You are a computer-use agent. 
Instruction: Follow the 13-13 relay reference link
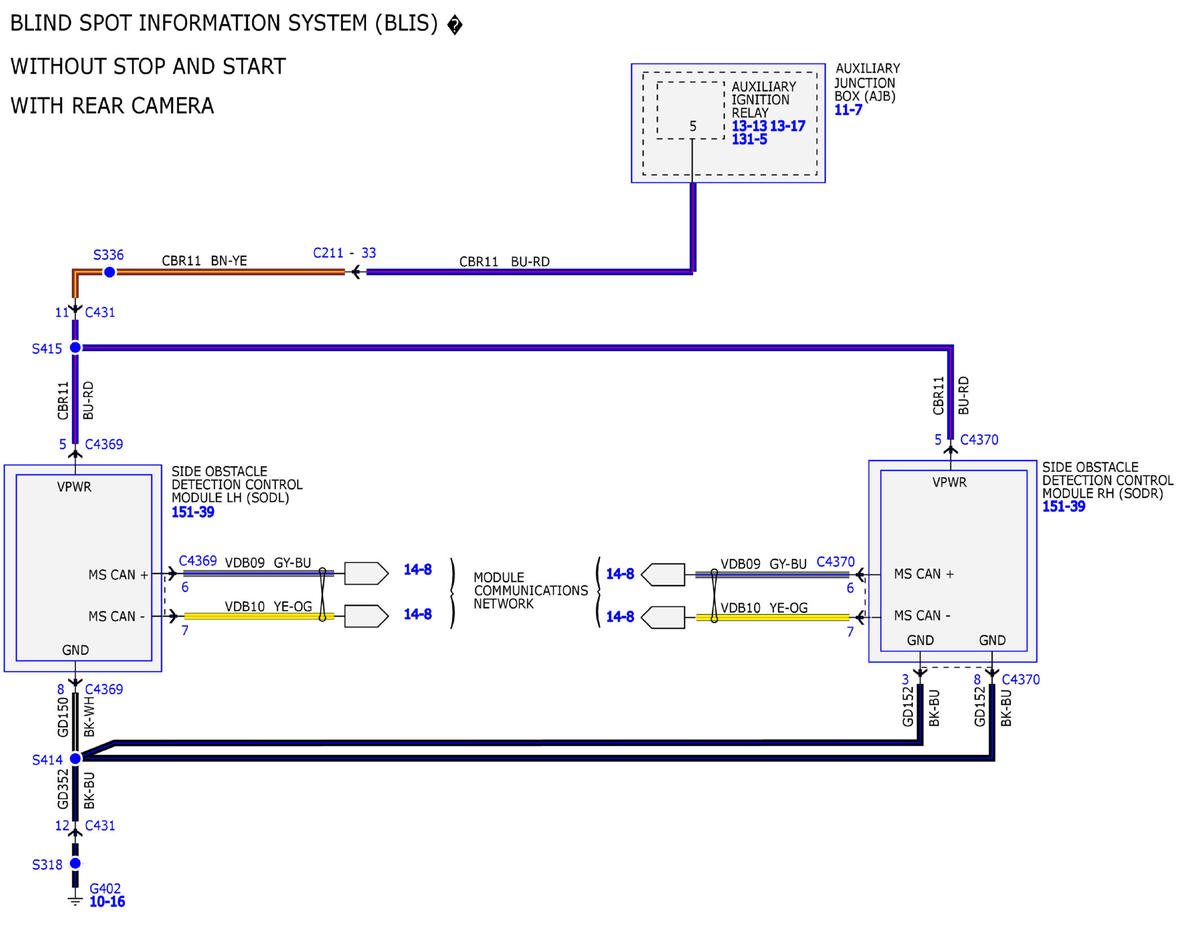click(749, 127)
